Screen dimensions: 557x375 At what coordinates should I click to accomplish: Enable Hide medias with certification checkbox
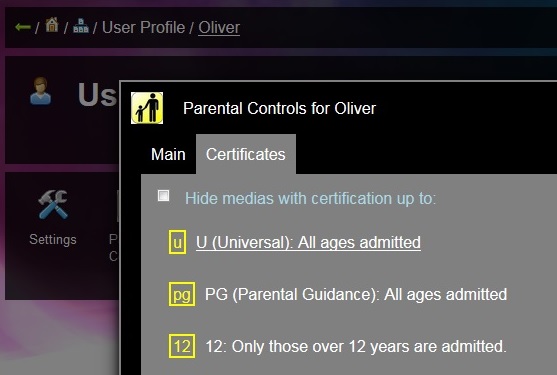pos(163,196)
